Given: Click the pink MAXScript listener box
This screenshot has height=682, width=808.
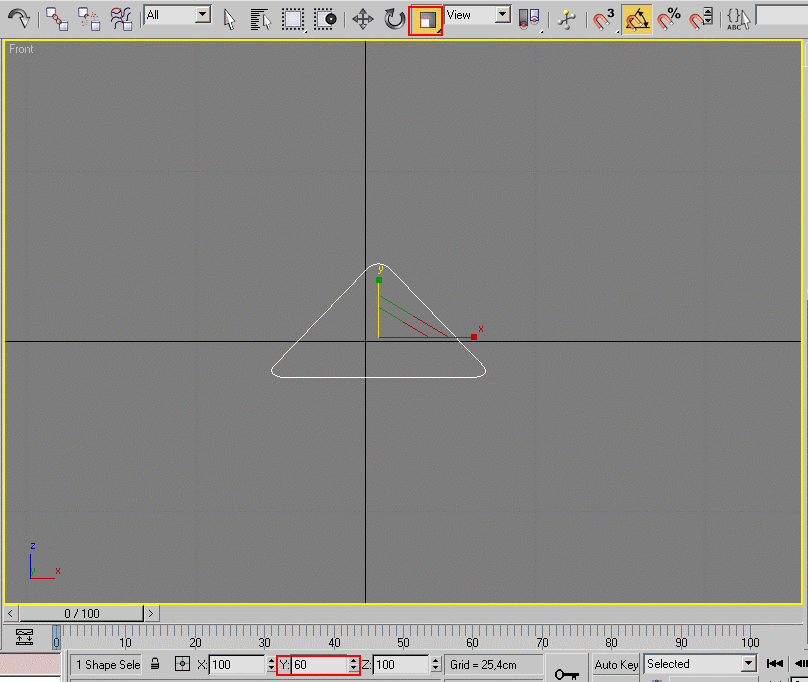Looking at the screenshot, I should [30, 664].
